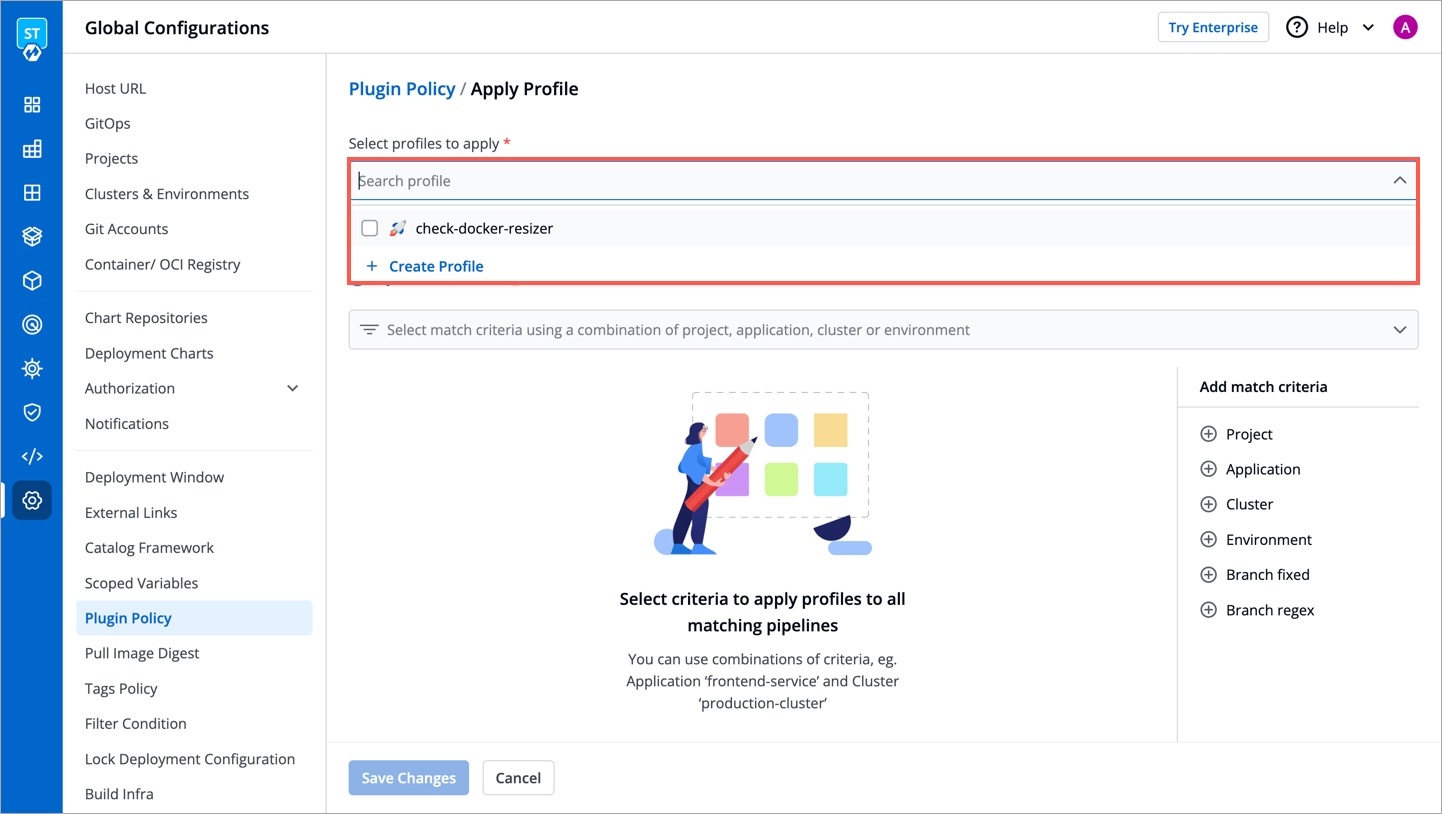Click the gear icon in left sidebar
1442x814 pixels.
click(x=32, y=500)
